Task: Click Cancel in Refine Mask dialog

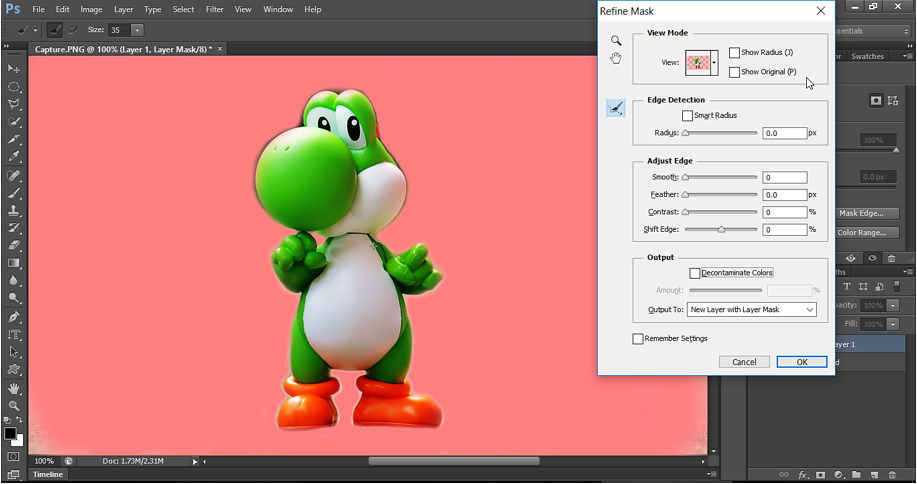Action: coord(744,362)
